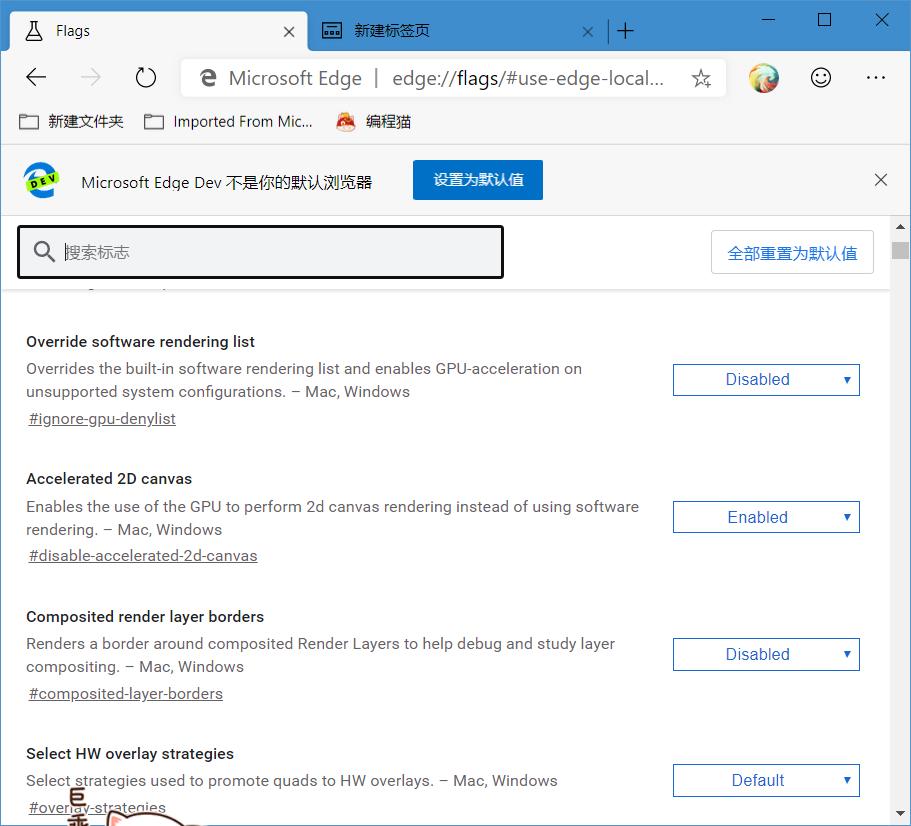Screen dimensions: 911x826
Task: Open the user profile avatar
Action: [x=763, y=77]
